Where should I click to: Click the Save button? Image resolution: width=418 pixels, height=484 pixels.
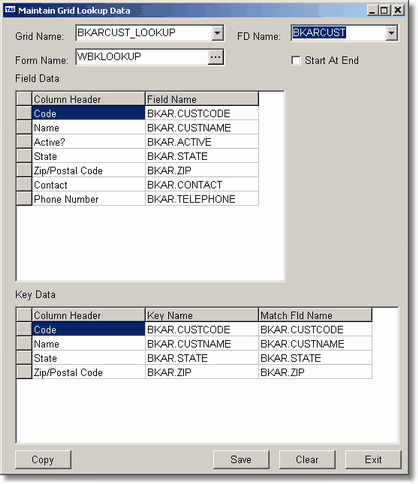pyautogui.click(x=241, y=460)
